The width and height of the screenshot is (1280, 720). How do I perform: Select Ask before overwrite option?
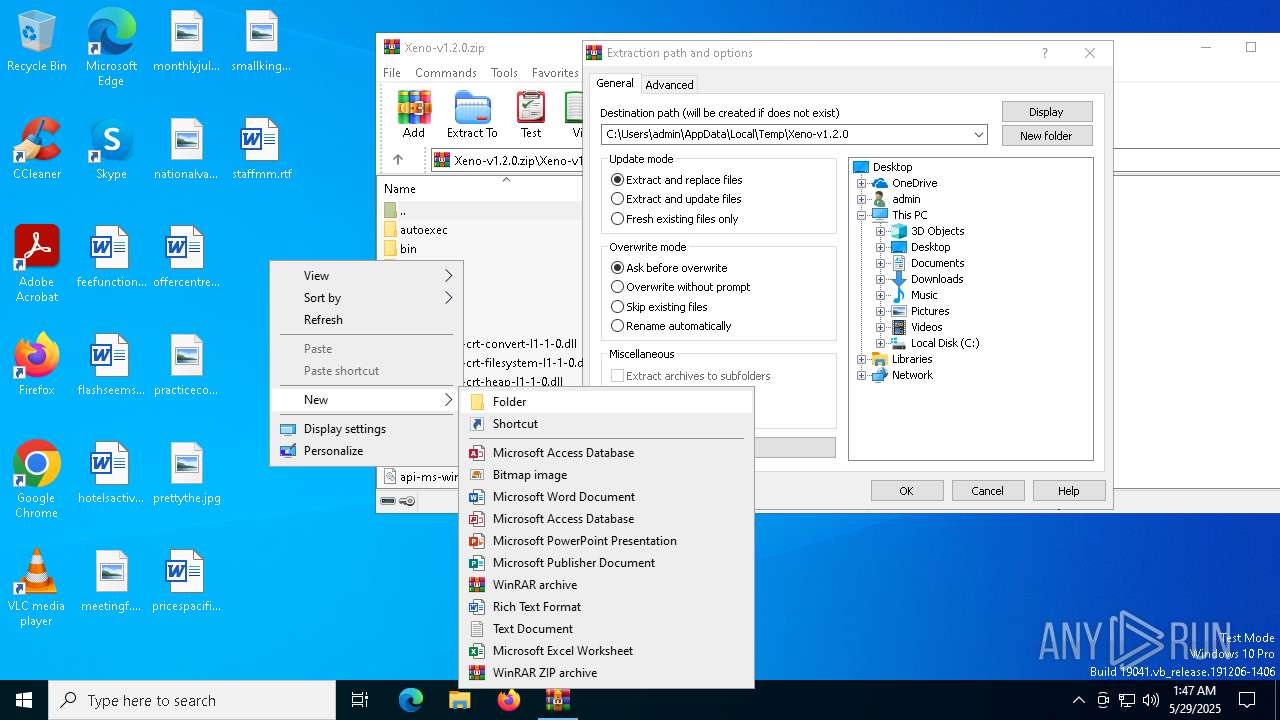(x=669, y=268)
